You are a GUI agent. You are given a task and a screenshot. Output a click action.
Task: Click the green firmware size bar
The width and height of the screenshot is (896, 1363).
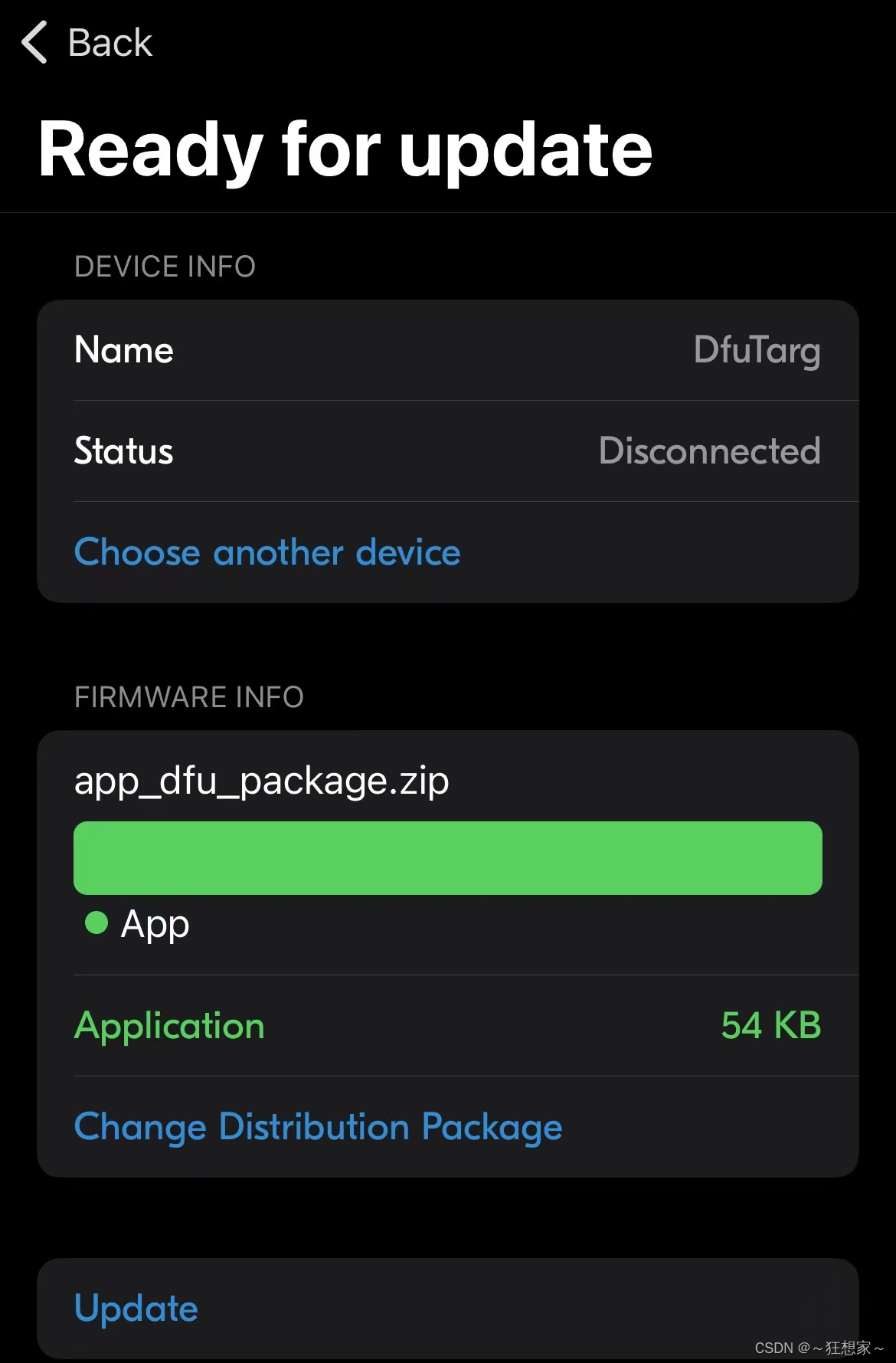(x=447, y=858)
